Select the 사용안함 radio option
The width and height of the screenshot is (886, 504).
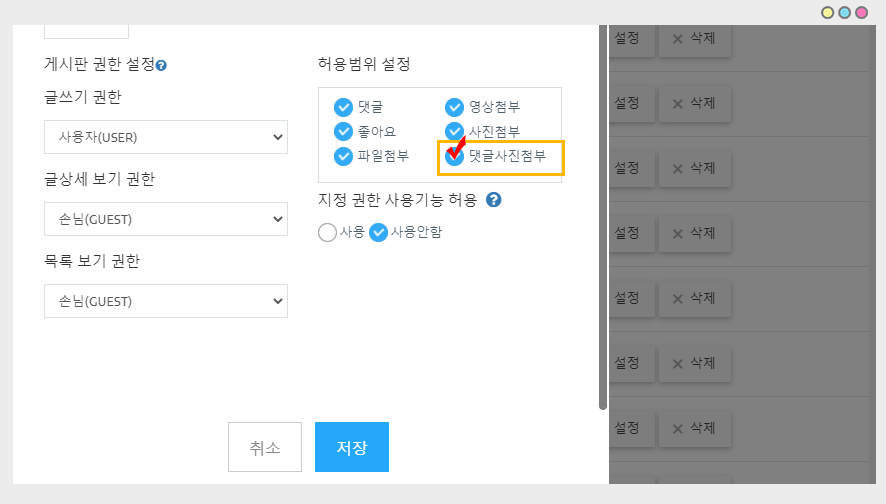click(379, 232)
